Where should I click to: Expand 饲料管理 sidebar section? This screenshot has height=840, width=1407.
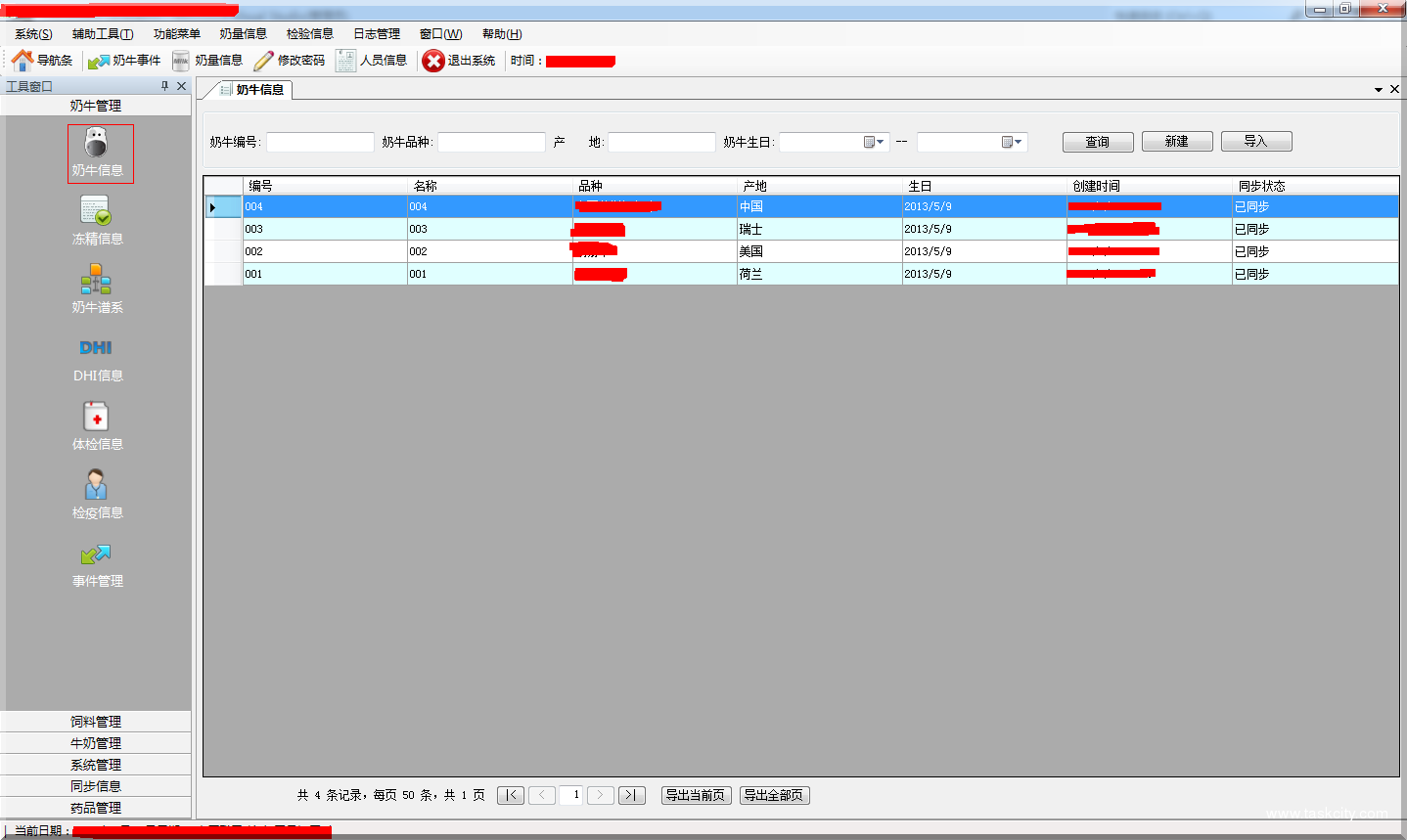click(96, 722)
